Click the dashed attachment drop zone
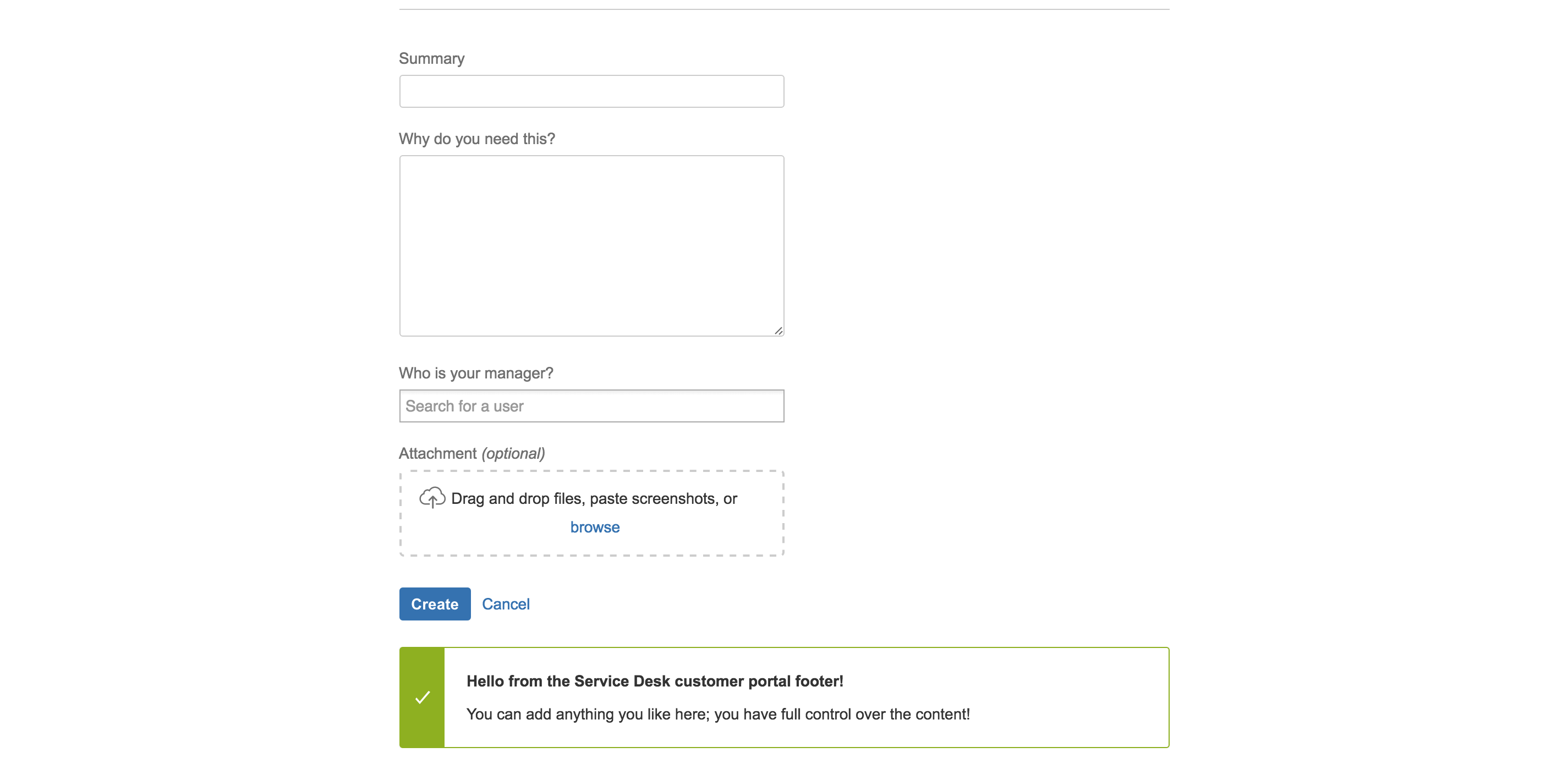Image resolution: width=1568 pixels, height=769 pixels. (x=591, y=513)
